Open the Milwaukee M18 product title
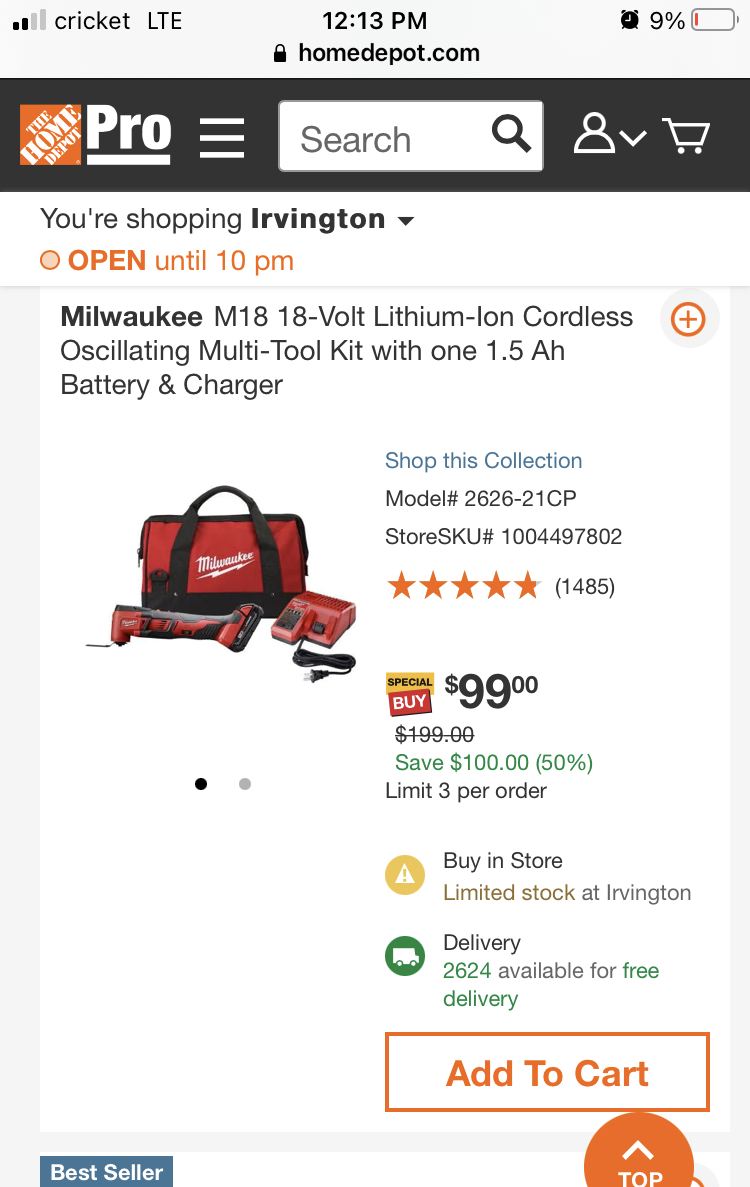The height and width of the screenshot is (1187, 750). click(346, 350)
